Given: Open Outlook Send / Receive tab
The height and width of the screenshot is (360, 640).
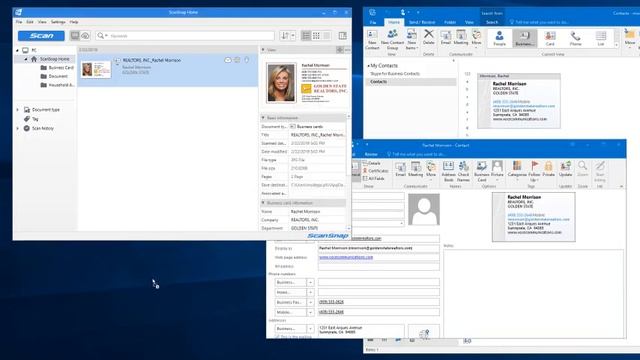Looking at the screenshot, I should click(x=422, y=22).
